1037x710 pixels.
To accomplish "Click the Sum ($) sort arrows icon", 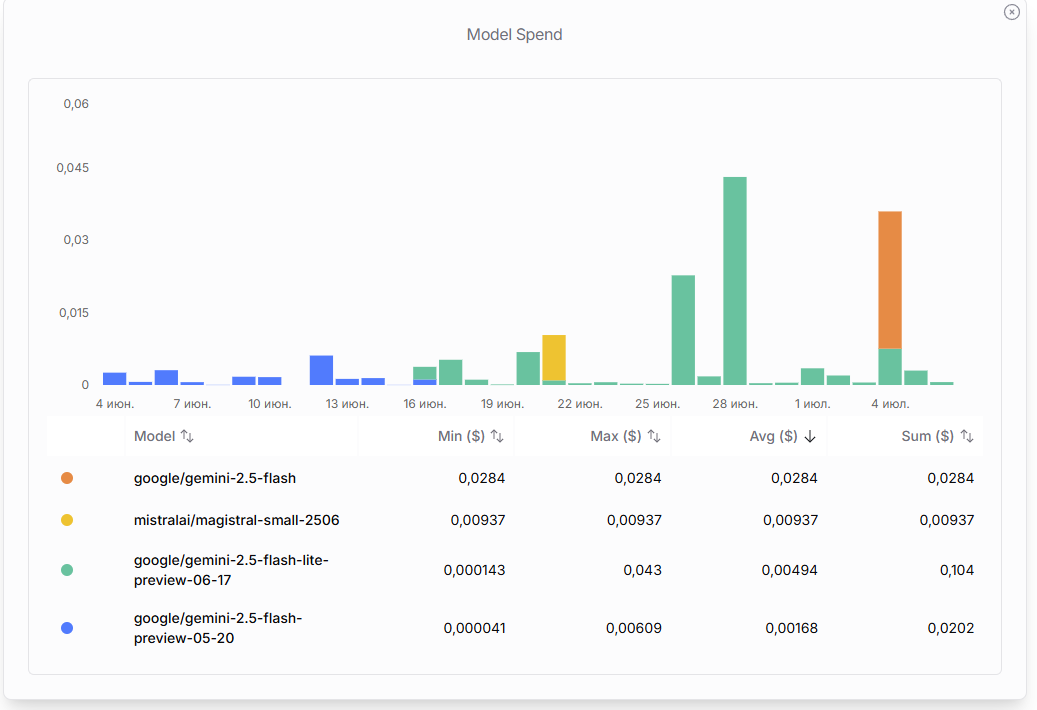I will coord(966,437).
